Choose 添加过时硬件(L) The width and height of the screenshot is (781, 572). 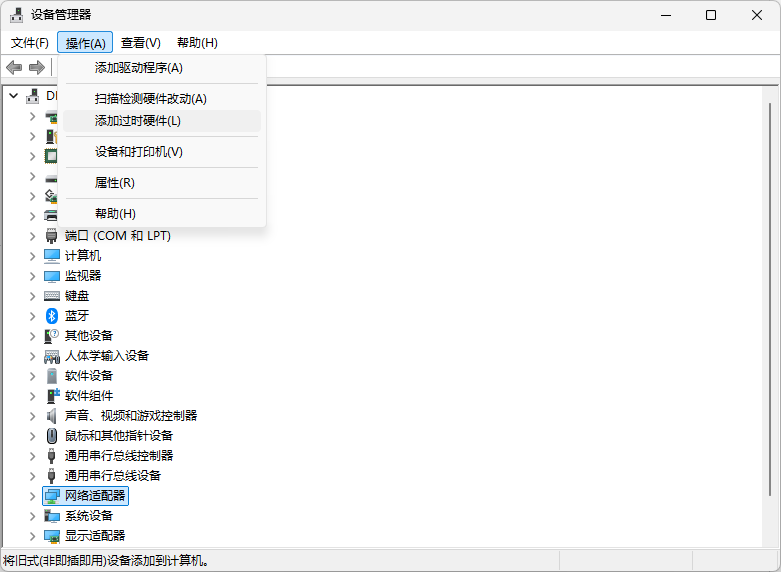coord(162,121)
